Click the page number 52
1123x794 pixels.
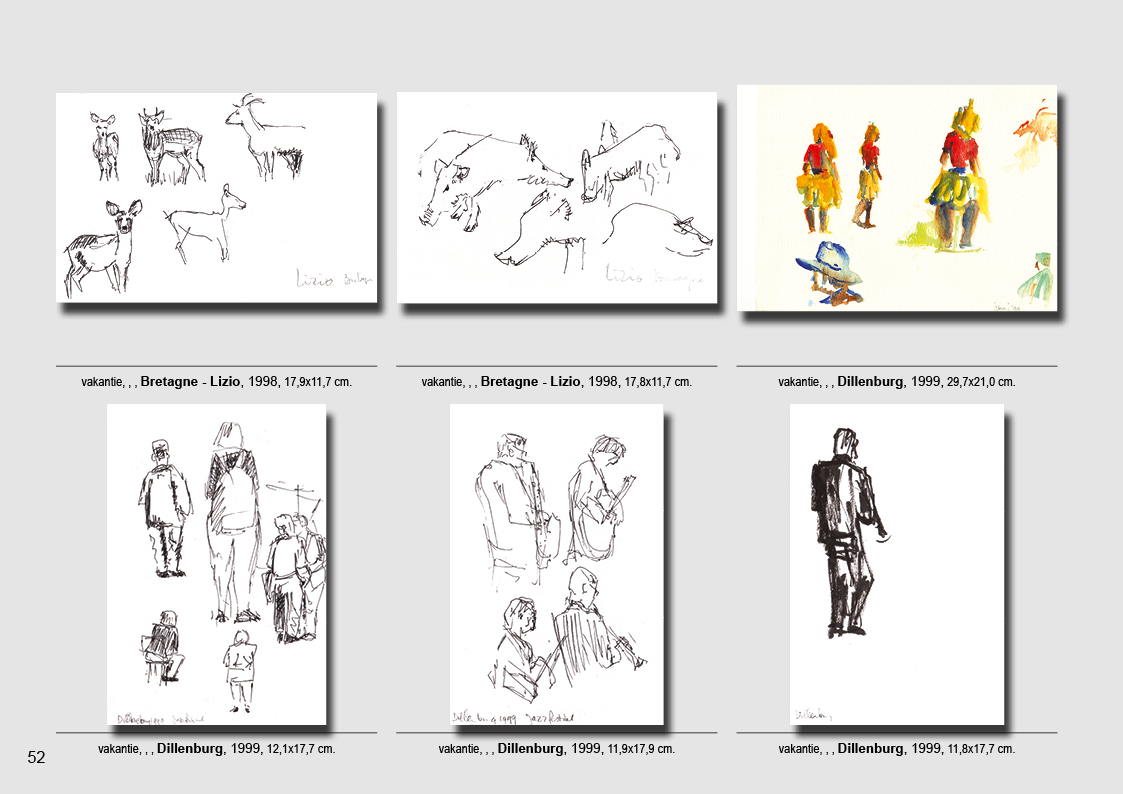click(x=36, y=758)
